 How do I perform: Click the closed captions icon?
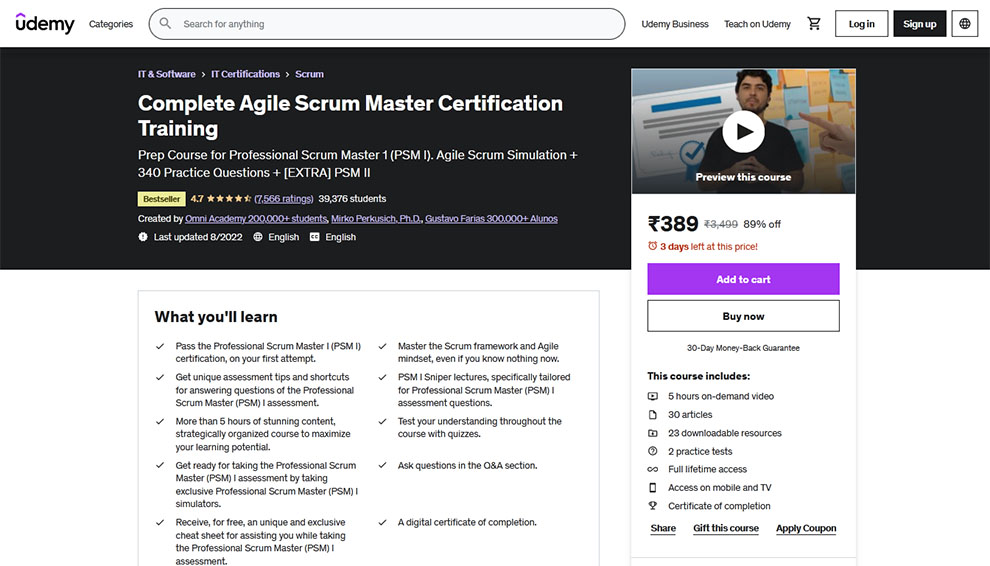(314, 237)
